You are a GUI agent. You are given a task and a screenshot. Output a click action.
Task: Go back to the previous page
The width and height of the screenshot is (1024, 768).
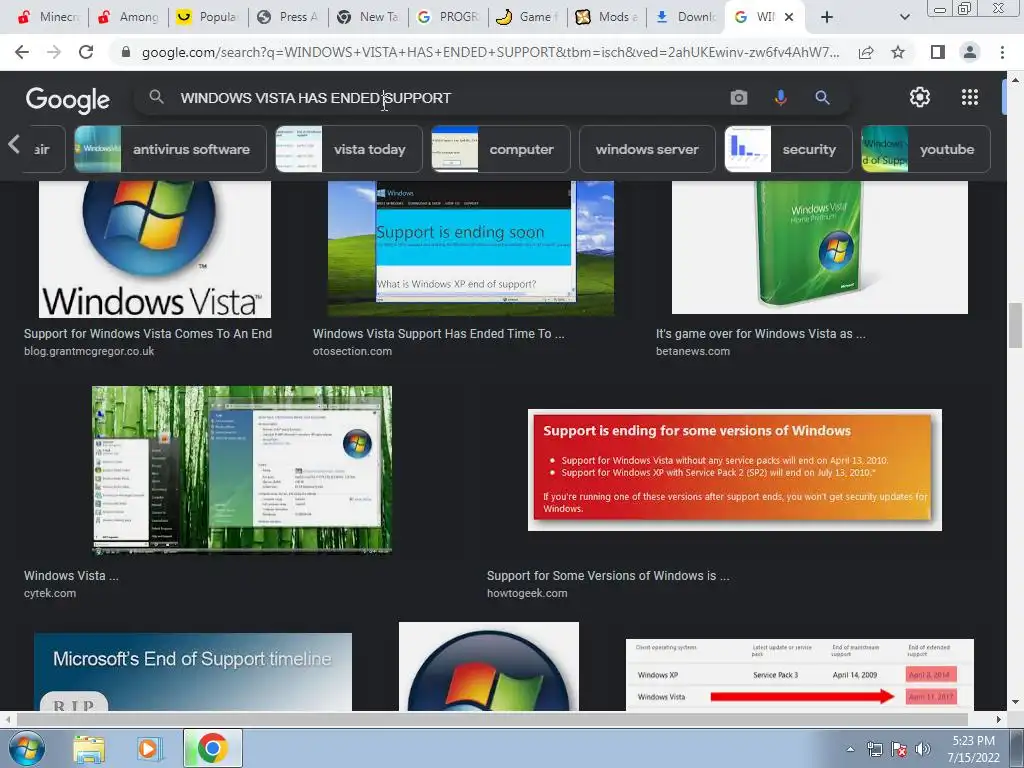[x=22, y=52]
